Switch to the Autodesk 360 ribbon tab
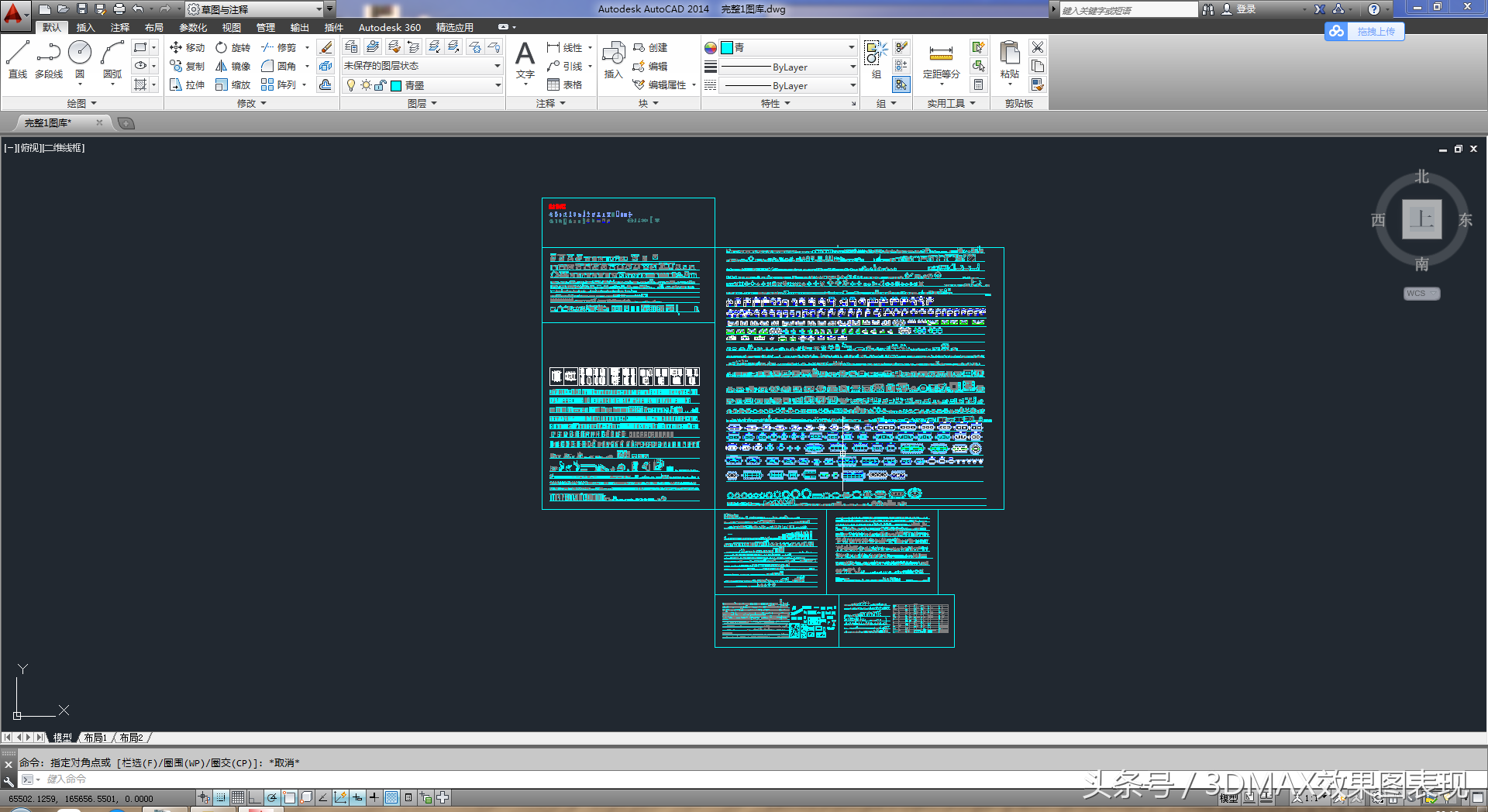The height and width of the screenshot is (812, 1488). tap(389, 27)
